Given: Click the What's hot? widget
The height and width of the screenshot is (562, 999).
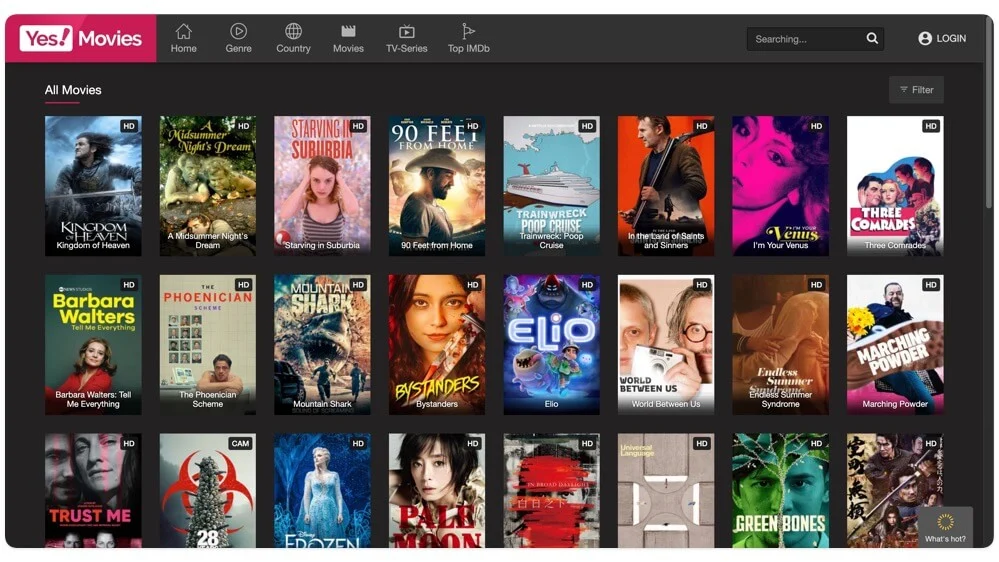Looking at the screenshot, I should coord(945,527).
